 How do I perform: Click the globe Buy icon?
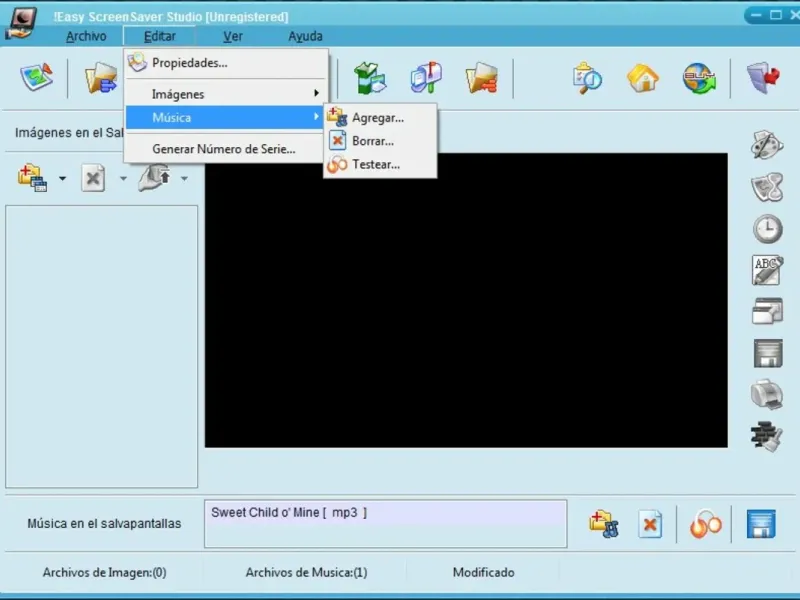point(699,78)
